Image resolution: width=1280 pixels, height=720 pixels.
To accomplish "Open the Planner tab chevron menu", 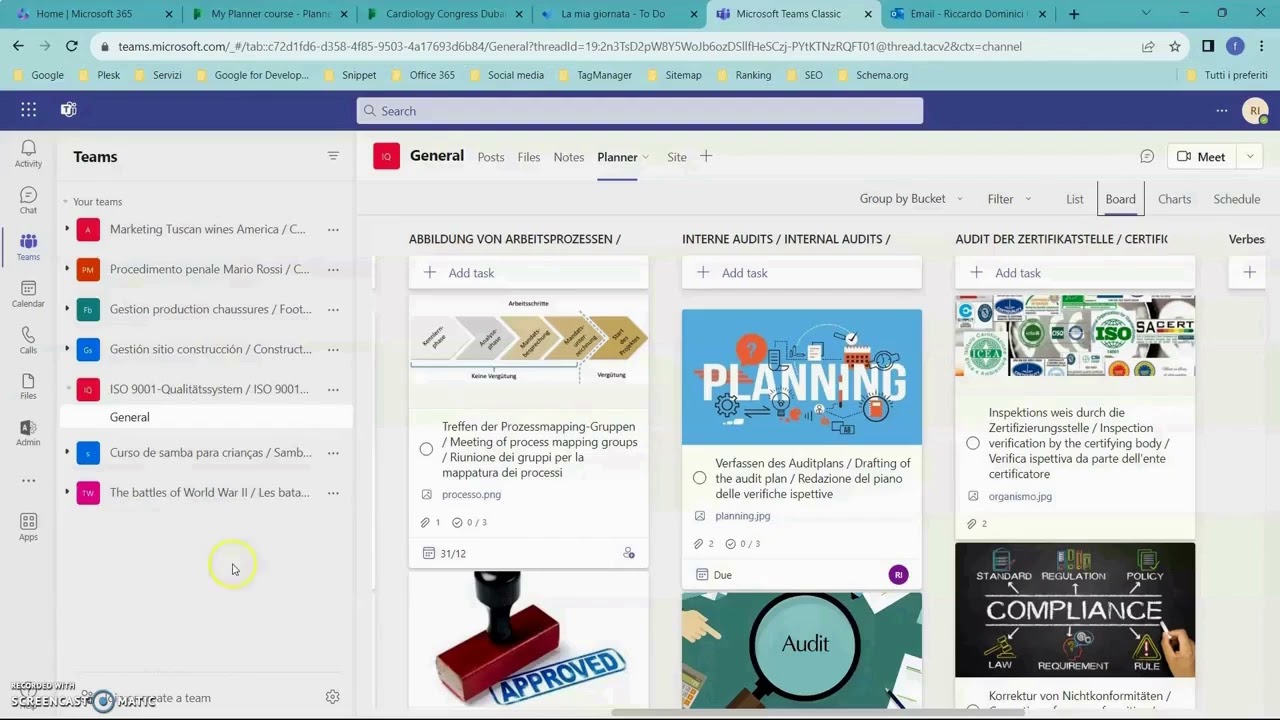I will tap(646, 157).
